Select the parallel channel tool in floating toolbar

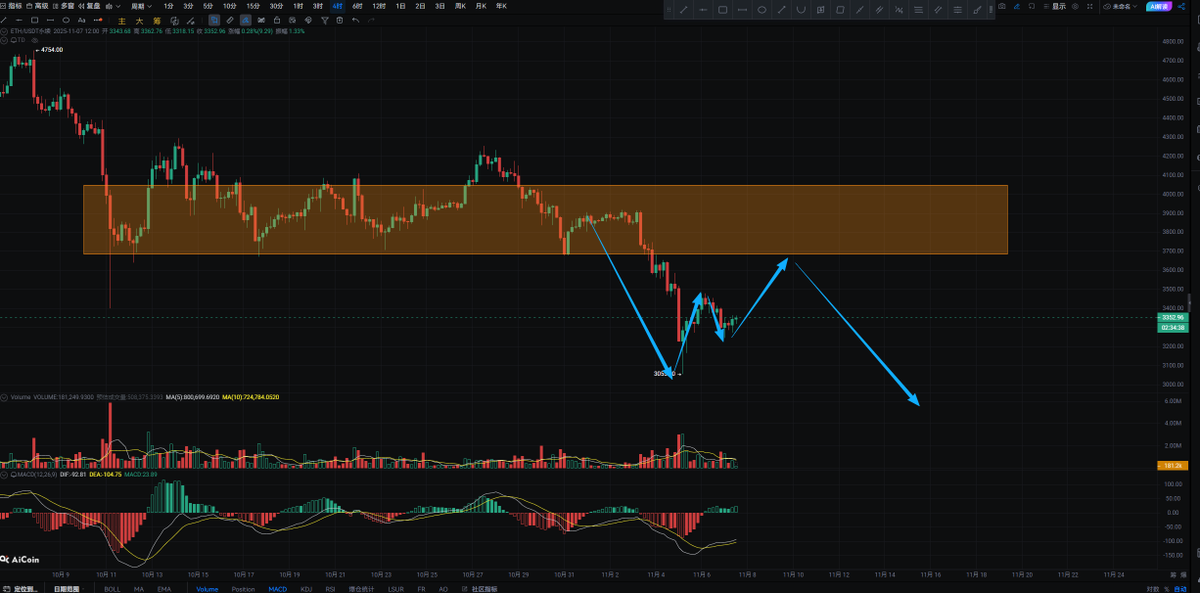pos(879,9)
